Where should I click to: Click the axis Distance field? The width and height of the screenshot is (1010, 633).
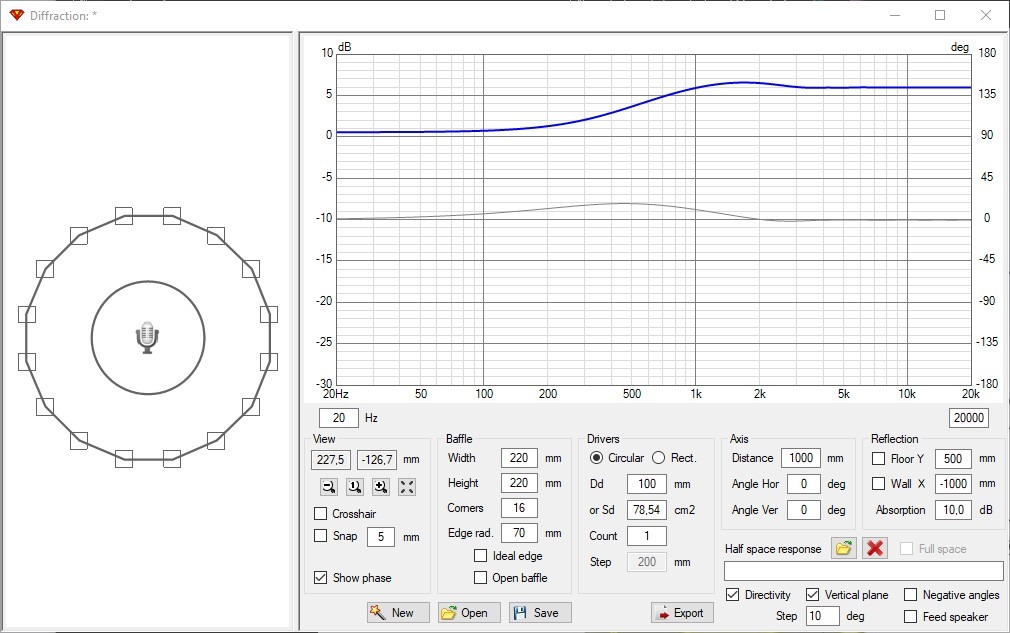(x=801, y=458)
